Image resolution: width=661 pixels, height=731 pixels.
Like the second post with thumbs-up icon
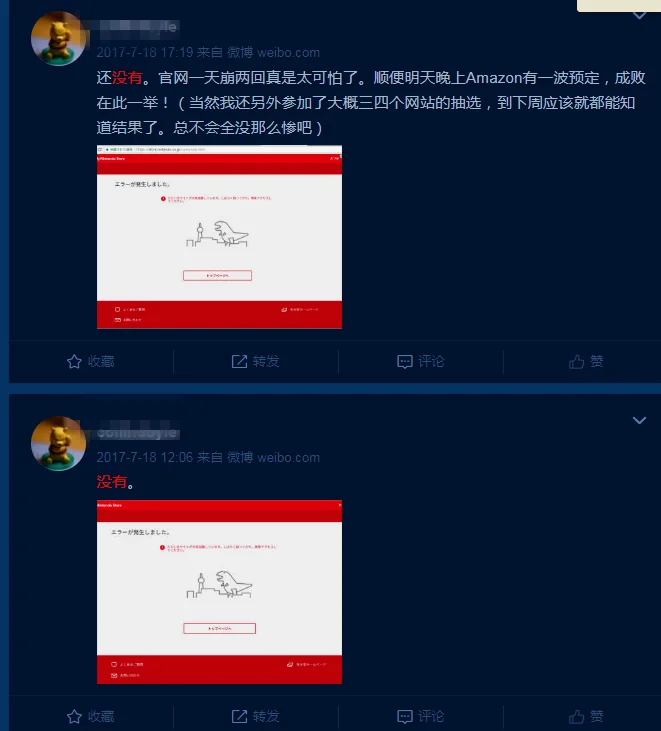coord(577,716)
